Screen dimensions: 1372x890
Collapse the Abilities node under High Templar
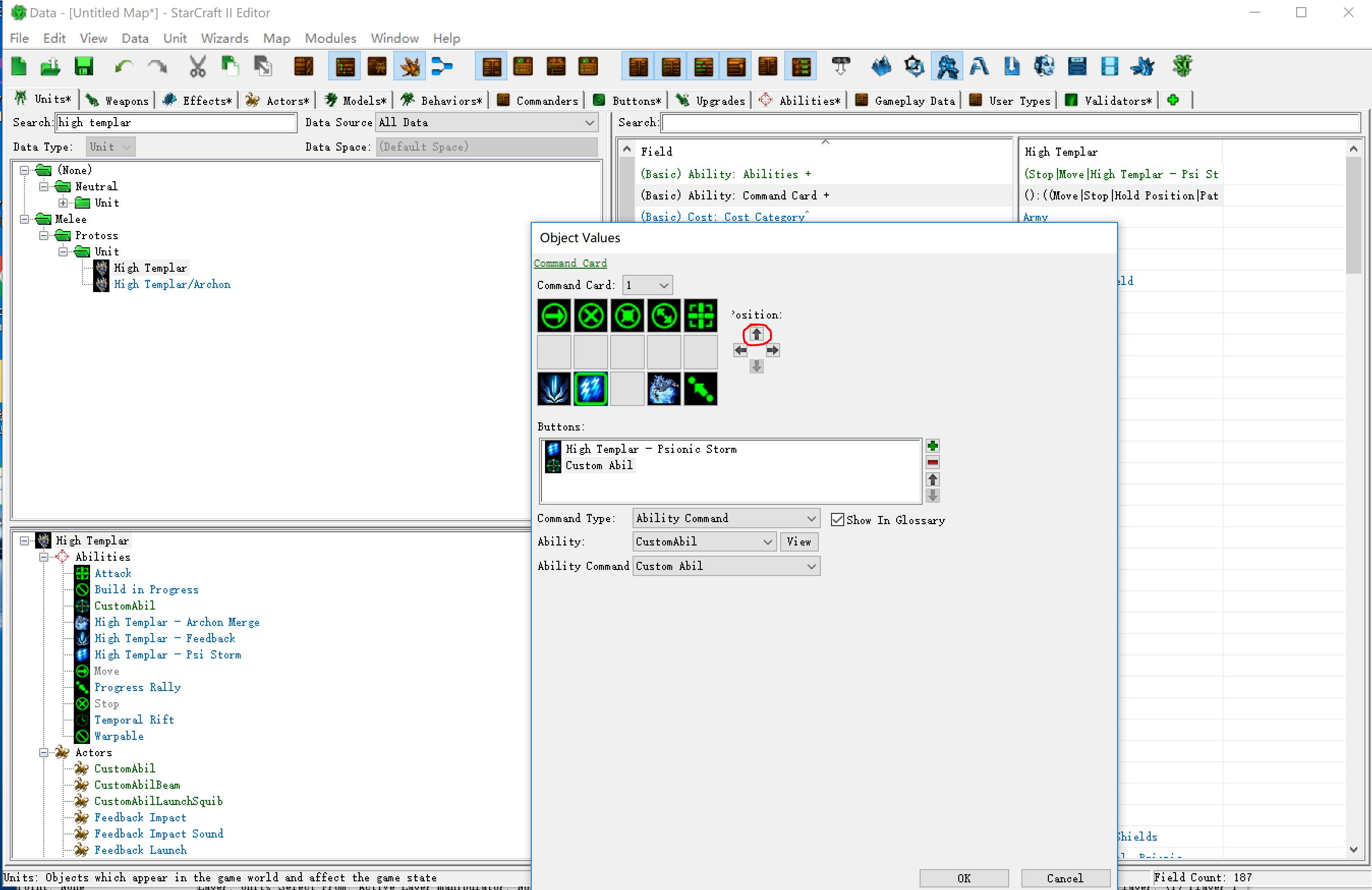44,557
